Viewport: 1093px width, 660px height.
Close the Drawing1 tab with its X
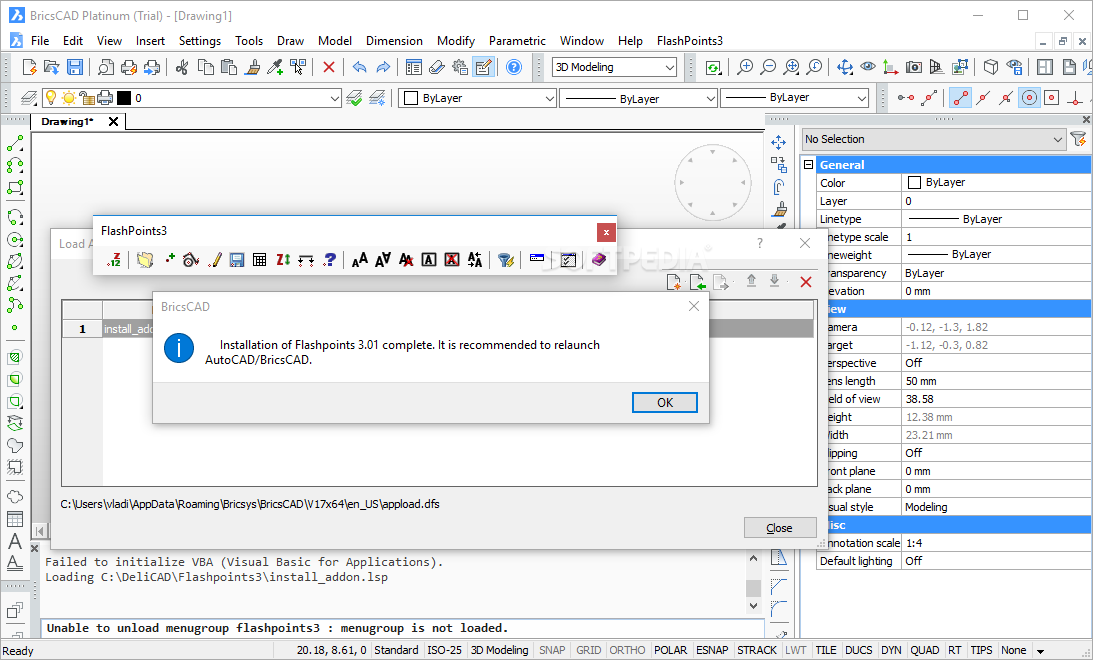click(x=114, y=121)
